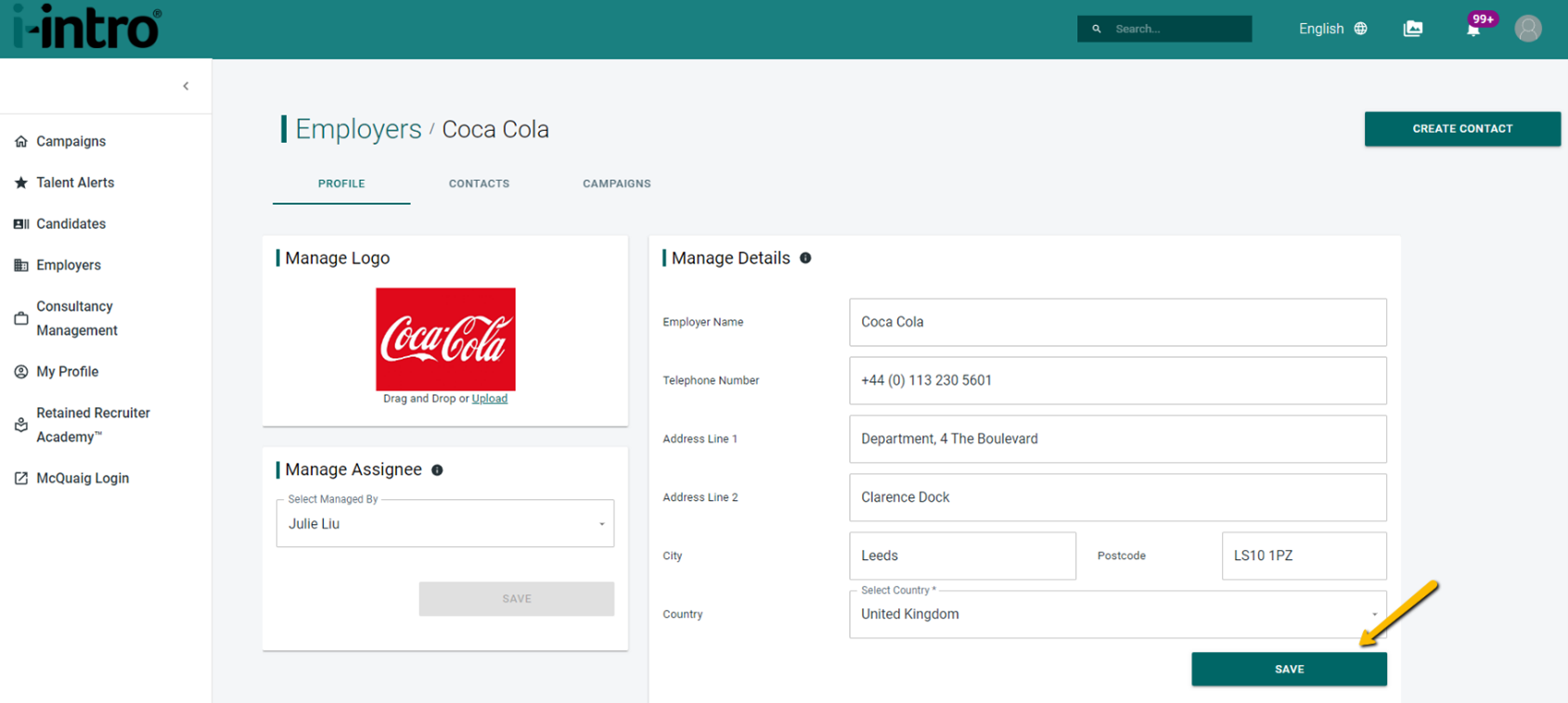Image resolution: width=1568 pixels, height=703 pixels.
Task: Switch to the Profile tab
Action: coord(341,184)
